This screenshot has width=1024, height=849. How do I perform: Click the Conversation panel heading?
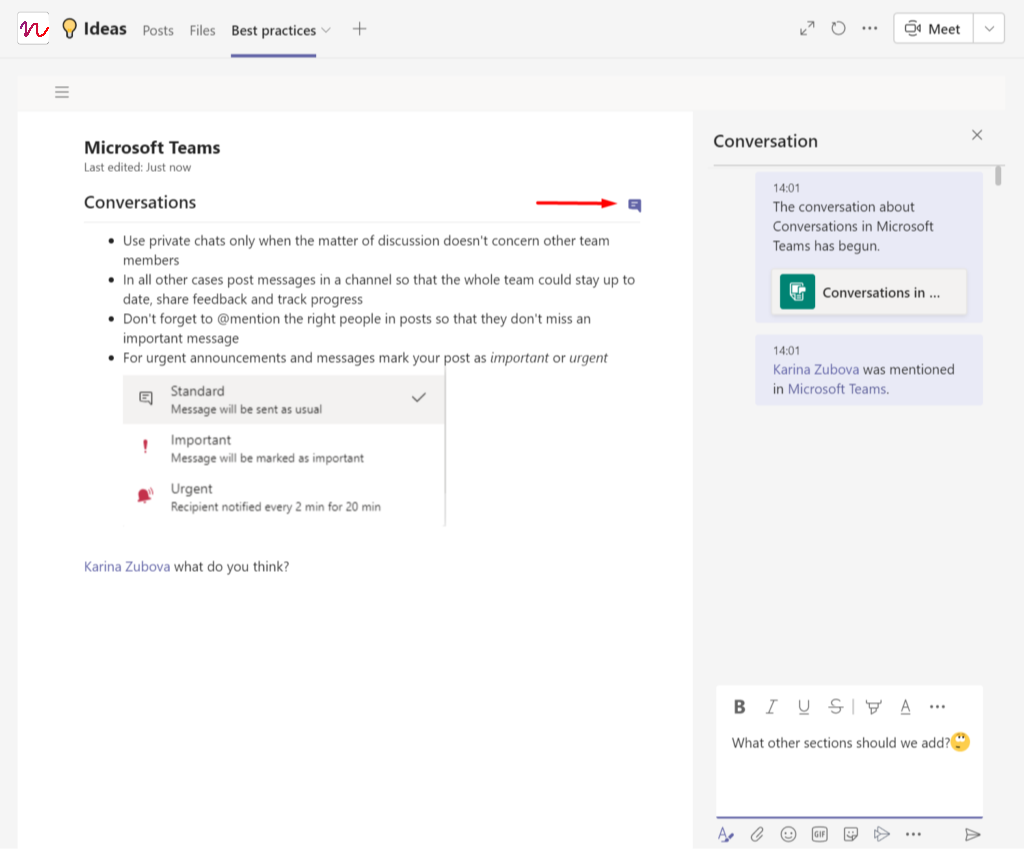(x=765, y=141)
